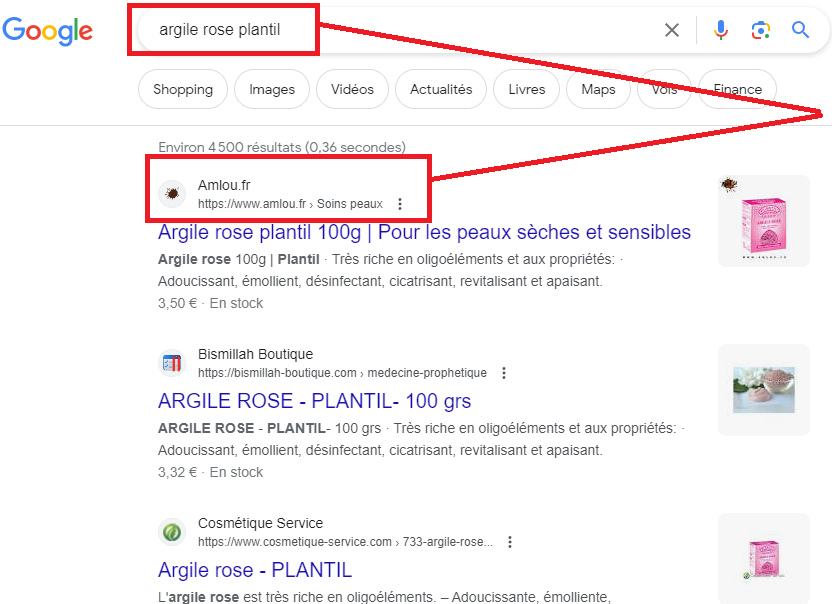This screenshot has height=604, width=832.
Task: Click the Google logo
Action: 48,30
